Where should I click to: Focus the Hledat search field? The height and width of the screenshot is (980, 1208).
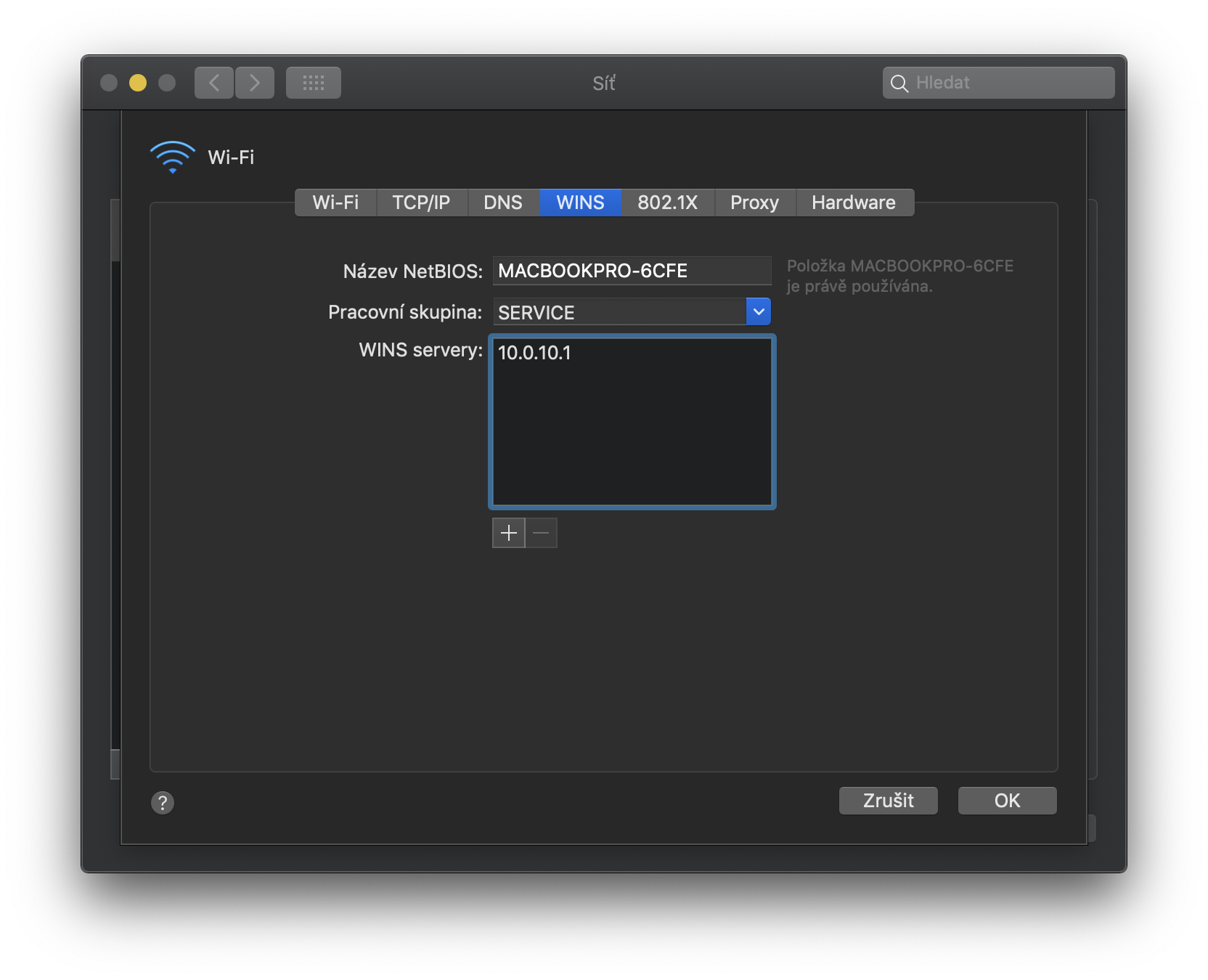tap(1009, 83)
